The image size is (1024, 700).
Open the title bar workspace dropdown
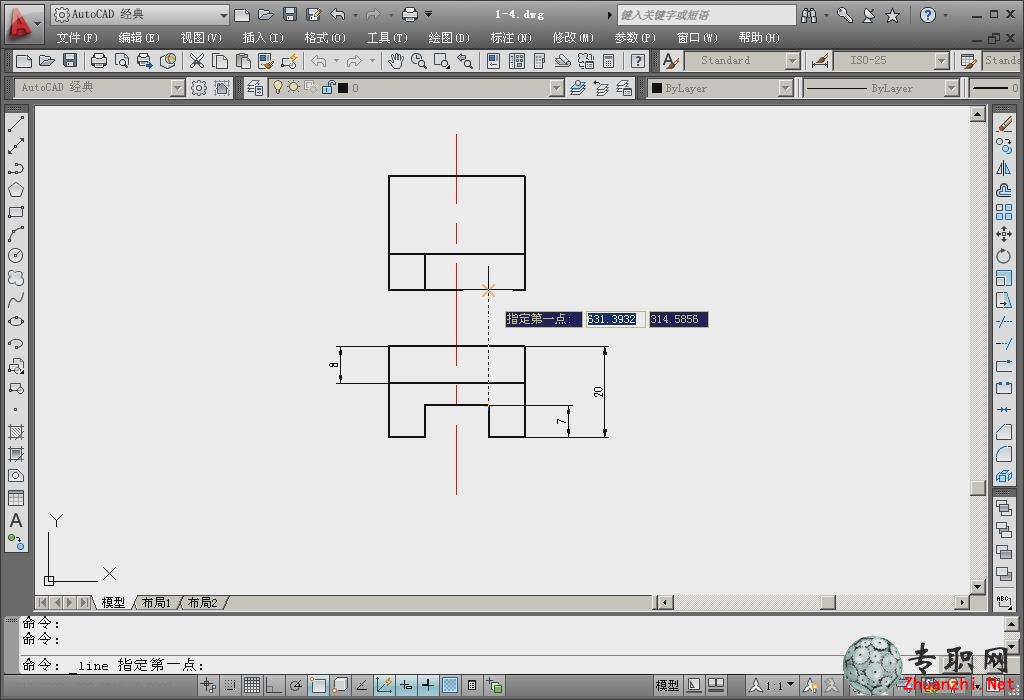[224, 14]
